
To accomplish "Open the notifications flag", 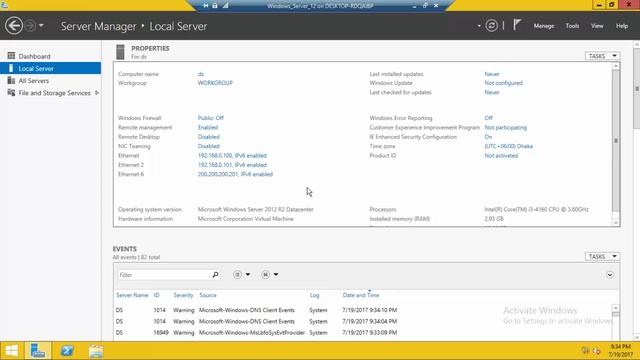I will click(517, 25).
